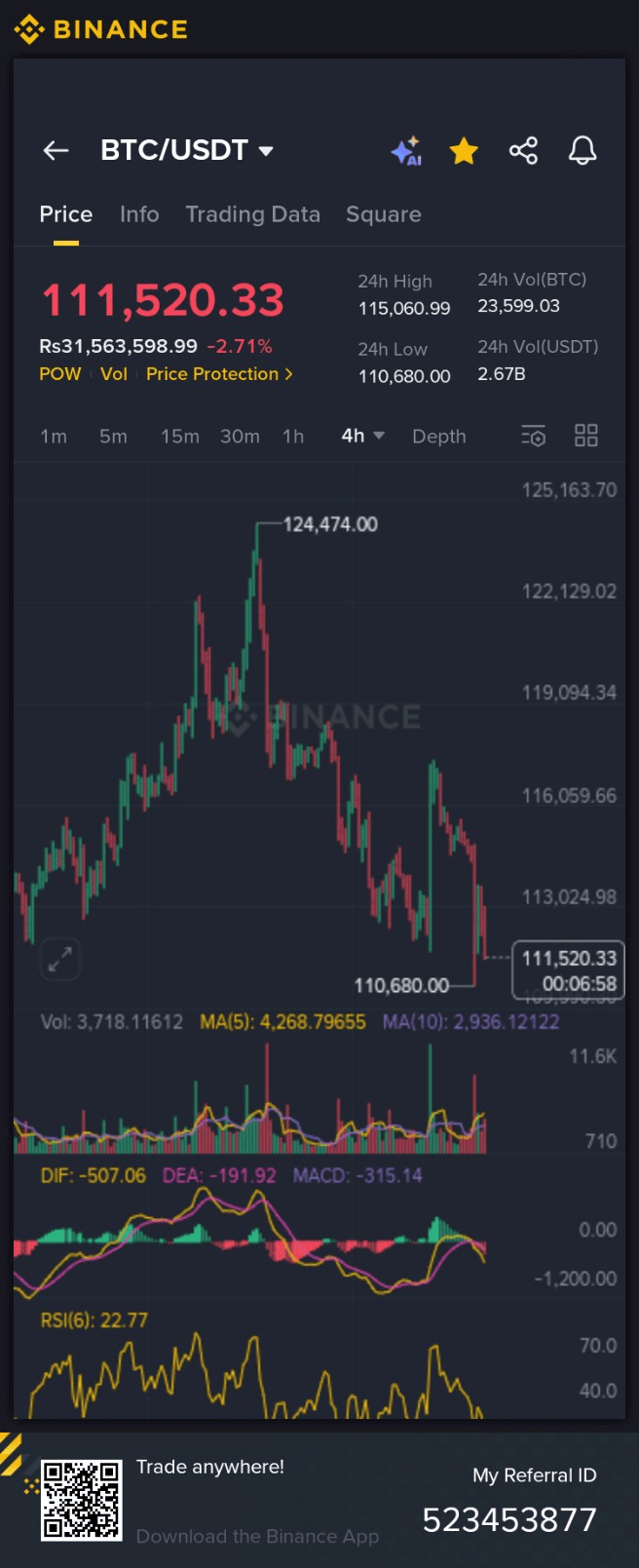Tap the back arrow icon
Viewport: 639px width, 1568px height.
[x=56, y=150]
